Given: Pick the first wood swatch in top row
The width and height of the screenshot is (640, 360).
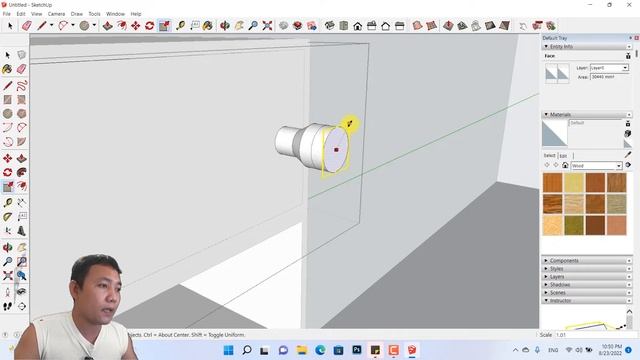Looking at the screenshot, I should (553, 182).
